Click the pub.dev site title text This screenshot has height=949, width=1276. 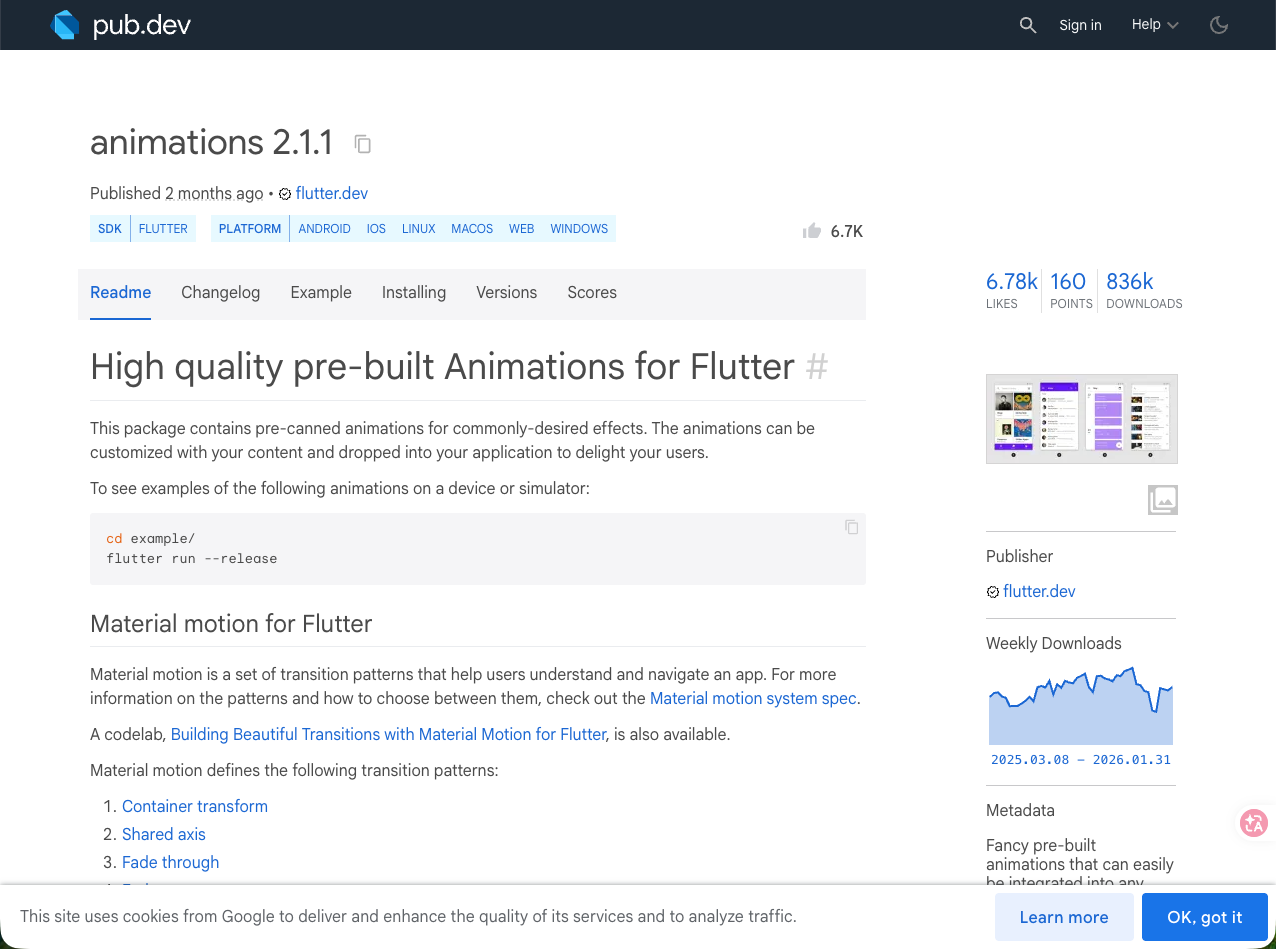pos(142,25)
